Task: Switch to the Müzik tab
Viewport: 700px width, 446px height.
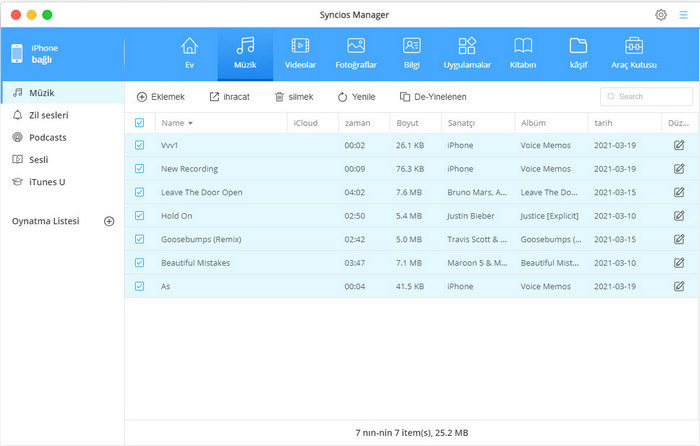Action: pyautogui.click(x=245, y=54)
